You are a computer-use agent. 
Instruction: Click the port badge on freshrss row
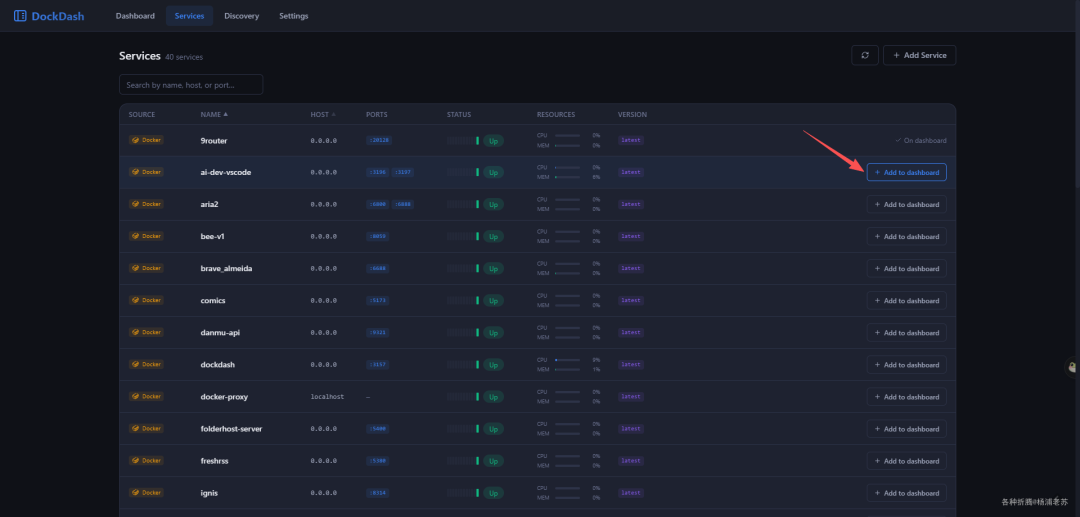point(377,461)
